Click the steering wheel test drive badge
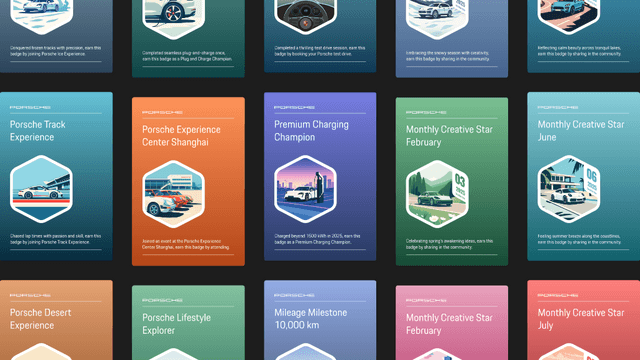640x360 pixels. [305, 16]
